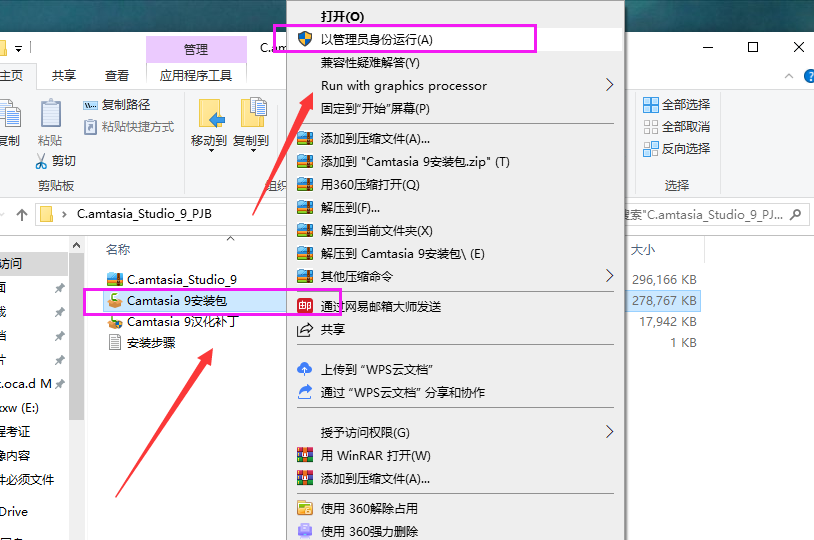
Task: Click the navigation pane scrollbar up arrow
Action: [76, 245]
